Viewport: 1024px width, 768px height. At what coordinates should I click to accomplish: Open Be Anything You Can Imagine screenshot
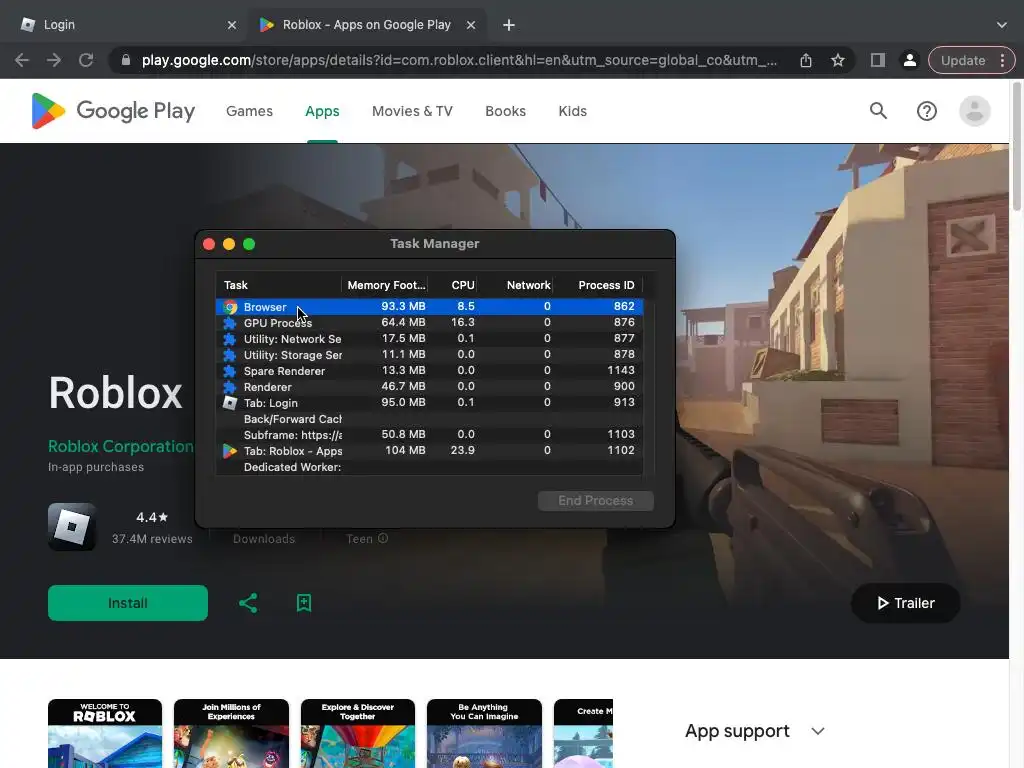click(x=484, y=733)
